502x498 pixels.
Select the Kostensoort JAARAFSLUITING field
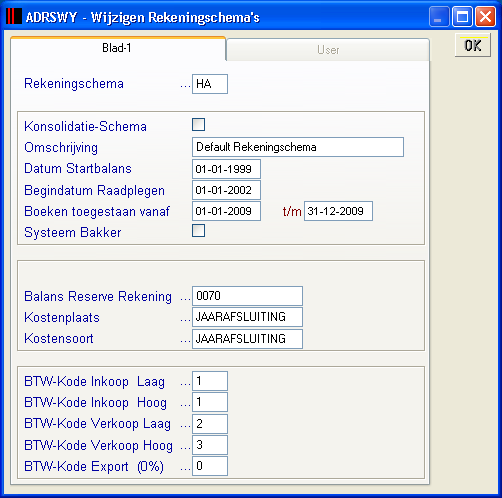tap(247, 339)
